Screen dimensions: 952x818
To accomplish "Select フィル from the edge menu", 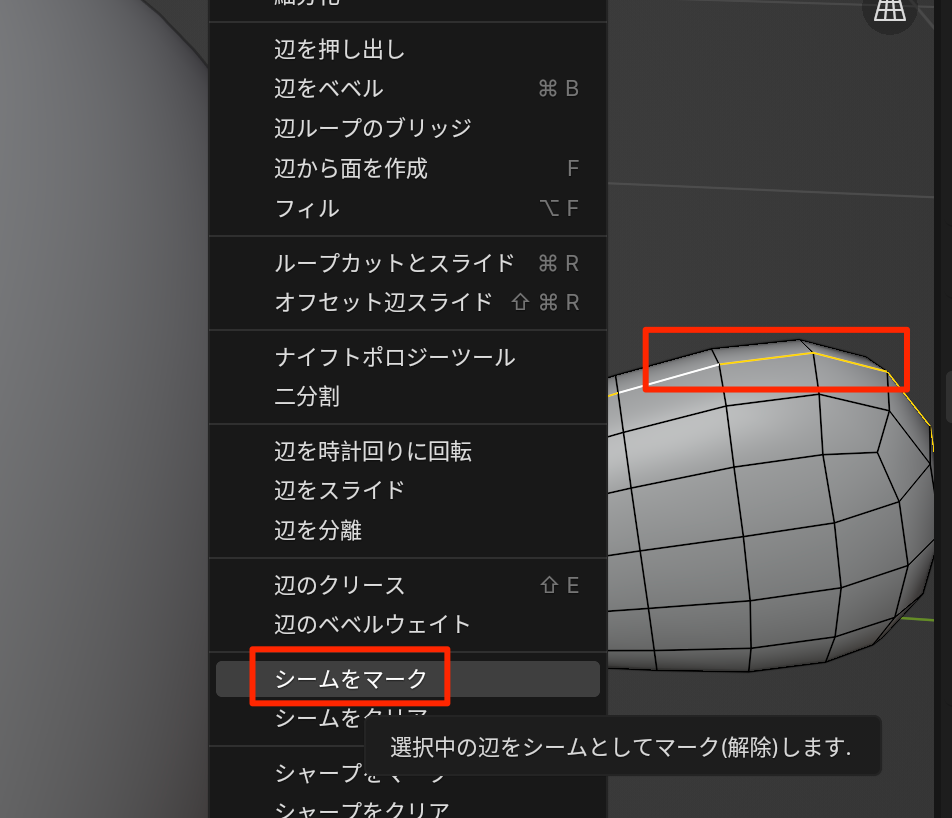I will (x=306, y=209).
